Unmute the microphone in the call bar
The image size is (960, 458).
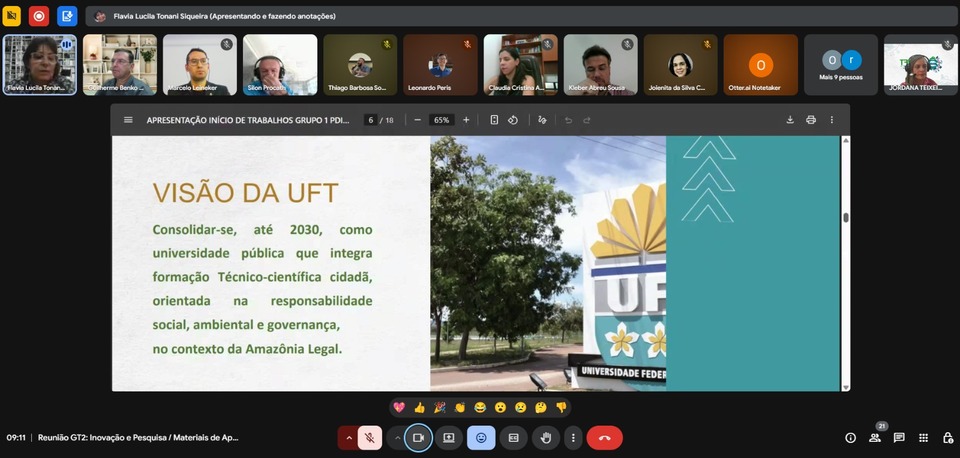(370, 438)
